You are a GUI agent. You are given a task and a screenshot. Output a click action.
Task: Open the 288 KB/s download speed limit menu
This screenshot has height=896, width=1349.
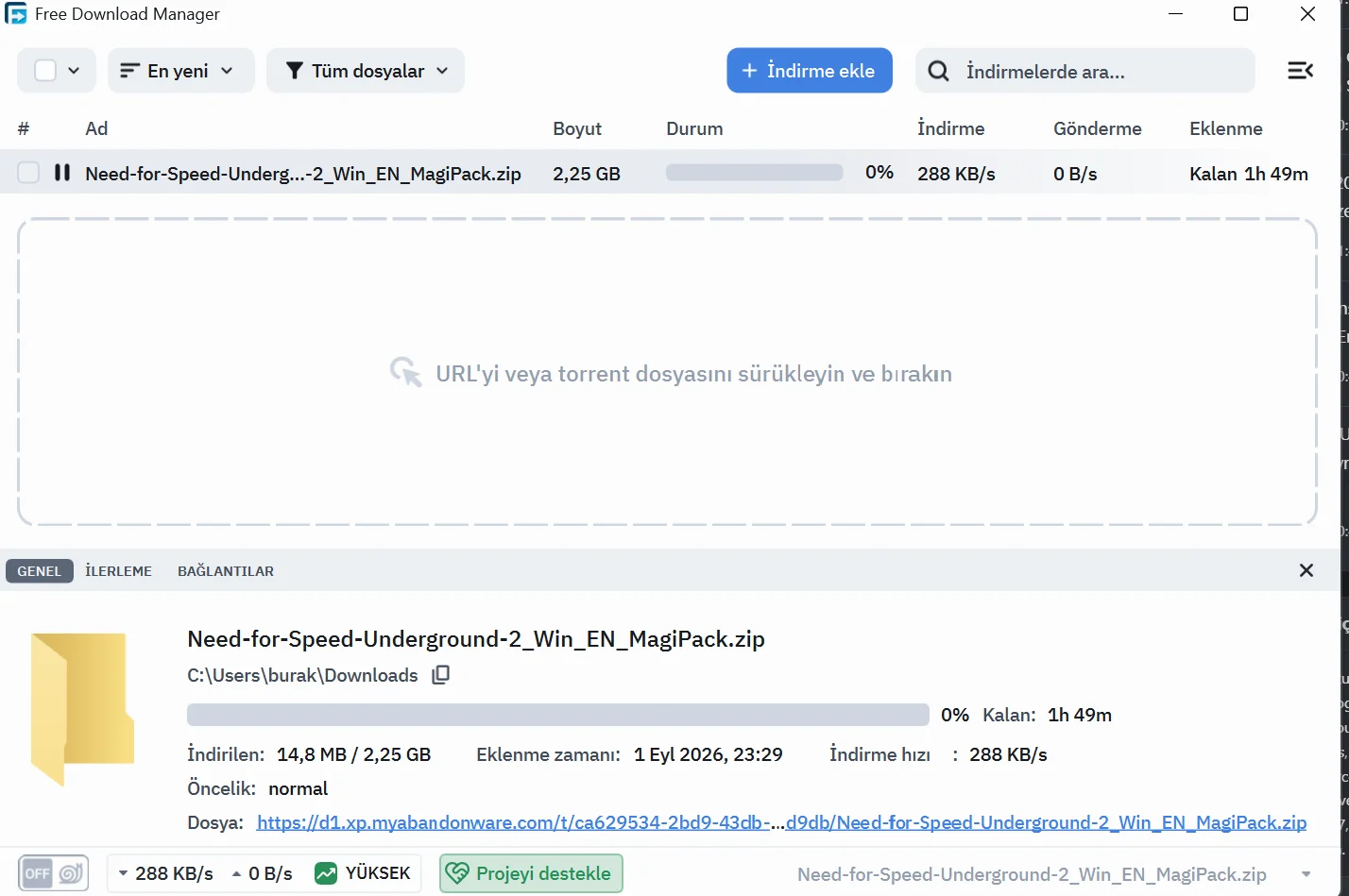click(x=164, y=873)
